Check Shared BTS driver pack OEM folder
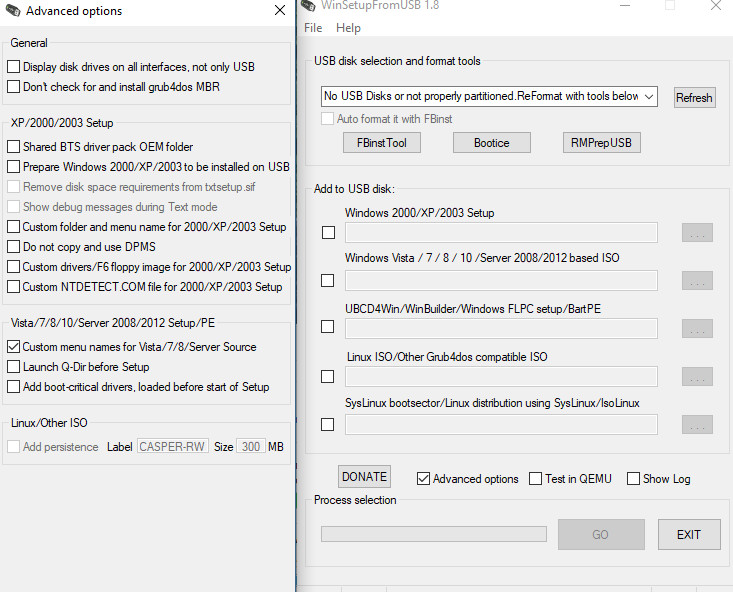The image size is (733, 592). tap(14, 147)
